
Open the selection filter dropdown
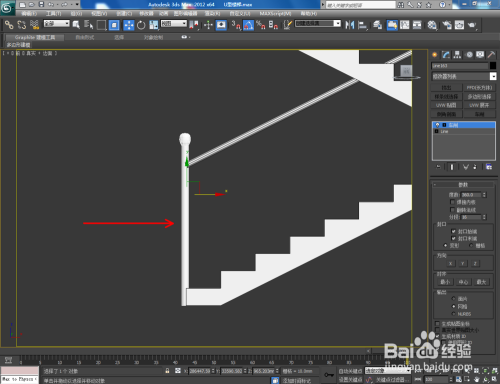pos(57,24)
